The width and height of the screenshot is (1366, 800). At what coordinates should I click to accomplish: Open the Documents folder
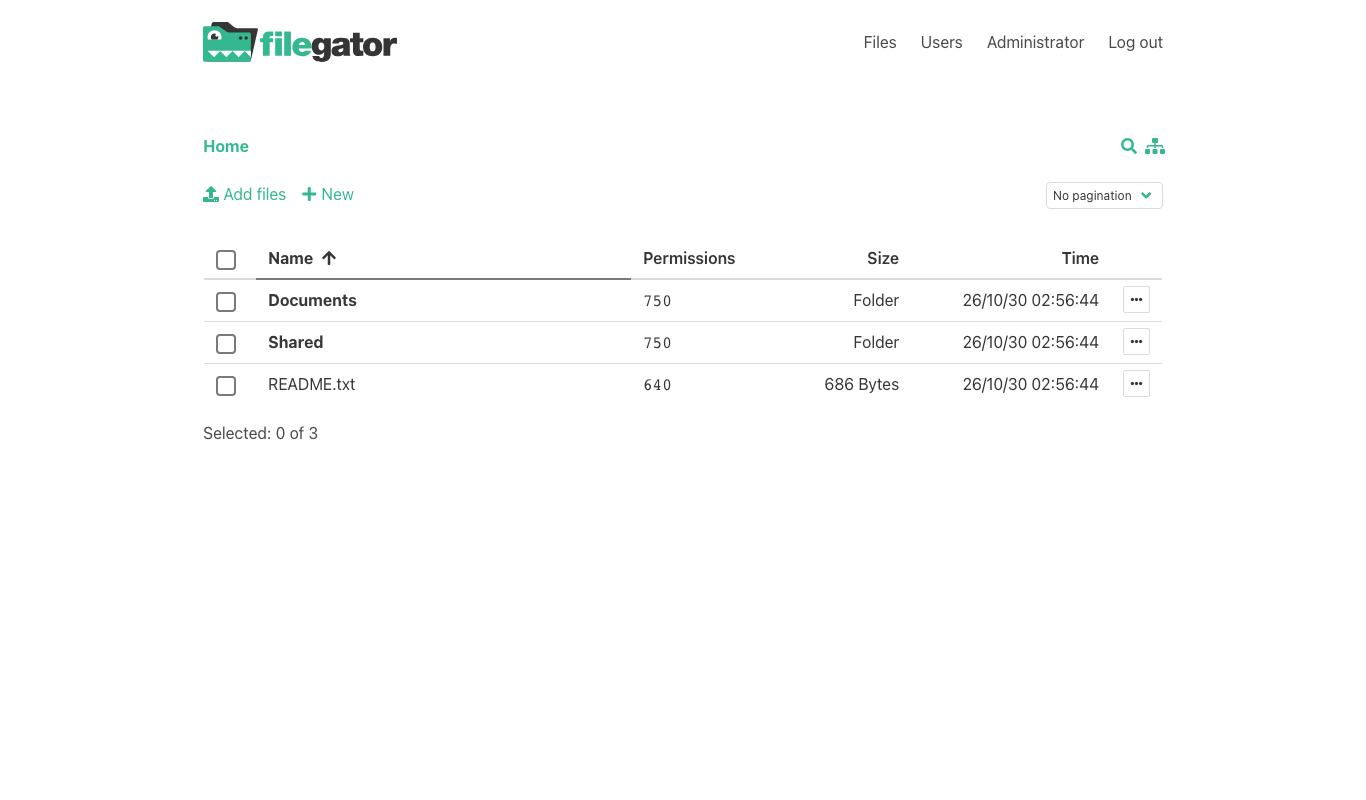point(312,300)
